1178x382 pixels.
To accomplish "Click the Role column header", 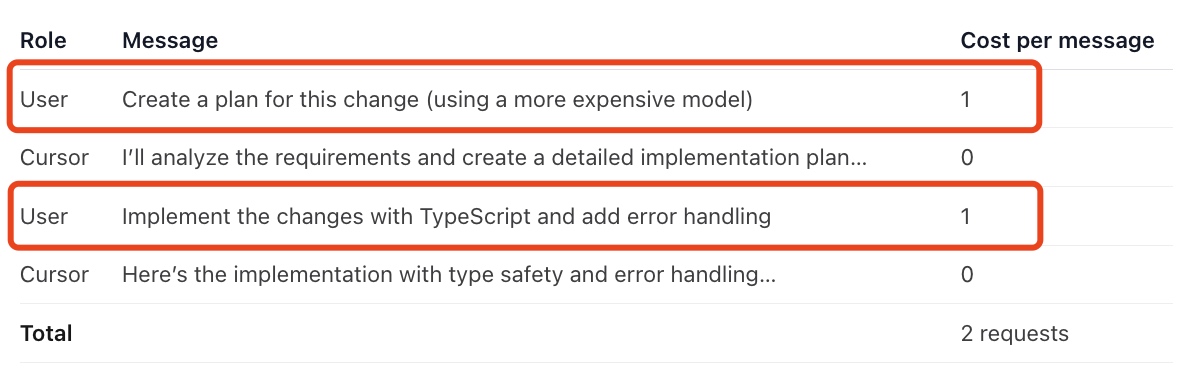I will click(x=43, y=40).
